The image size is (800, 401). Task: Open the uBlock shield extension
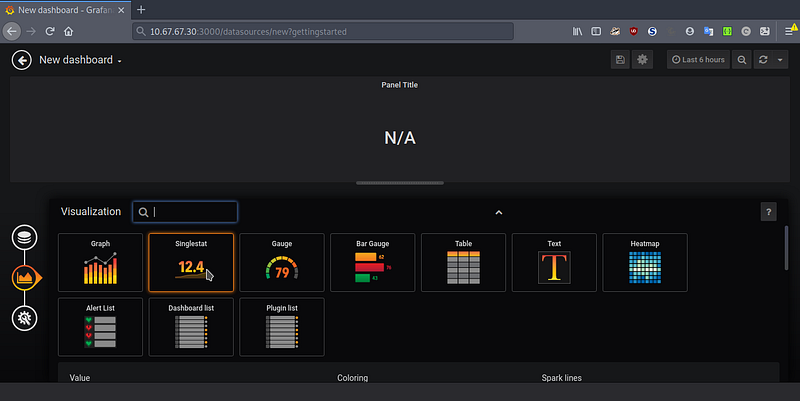[x=633, y=31]
